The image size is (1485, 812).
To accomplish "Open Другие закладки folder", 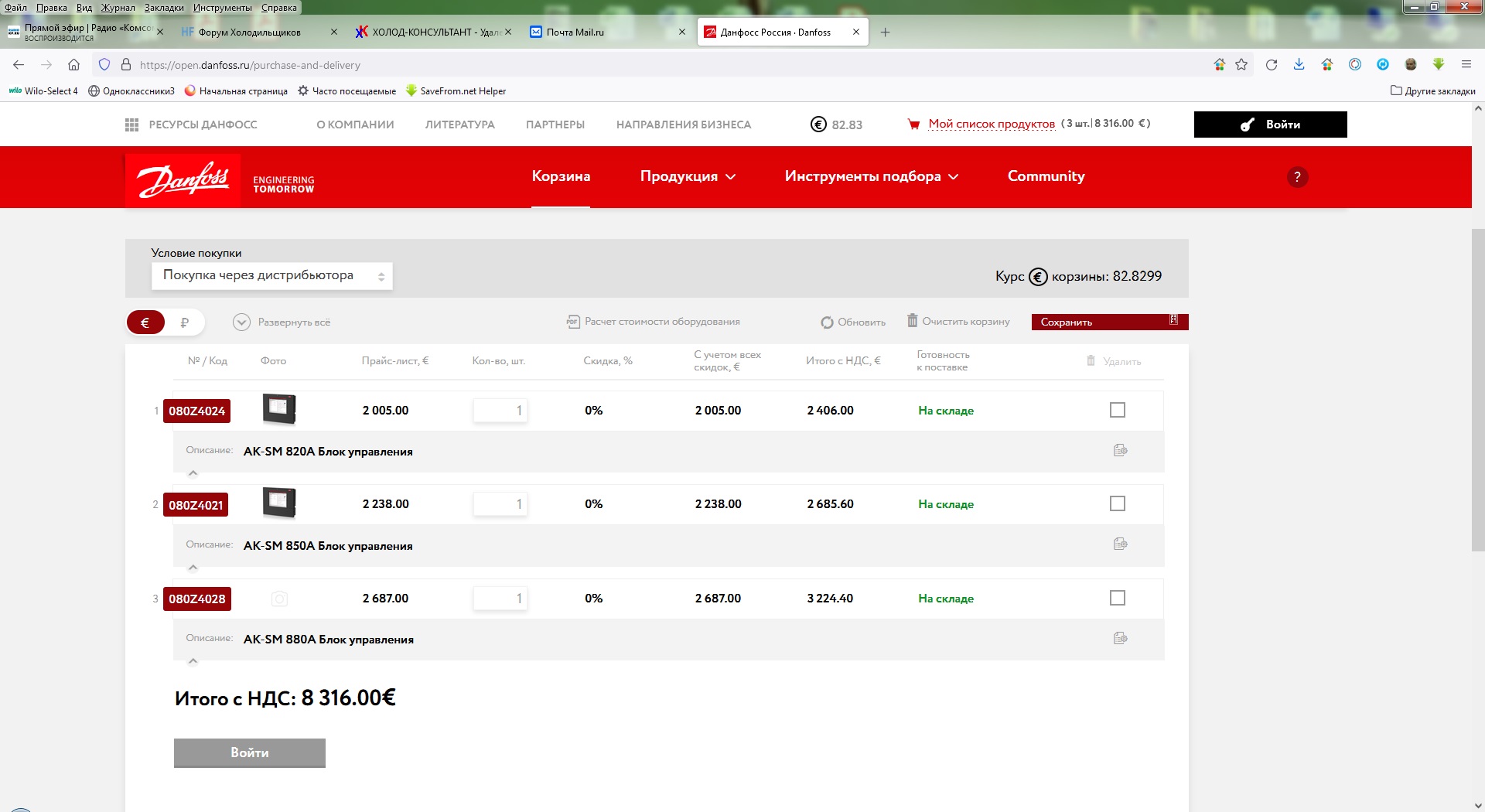I will point(1432,91).
